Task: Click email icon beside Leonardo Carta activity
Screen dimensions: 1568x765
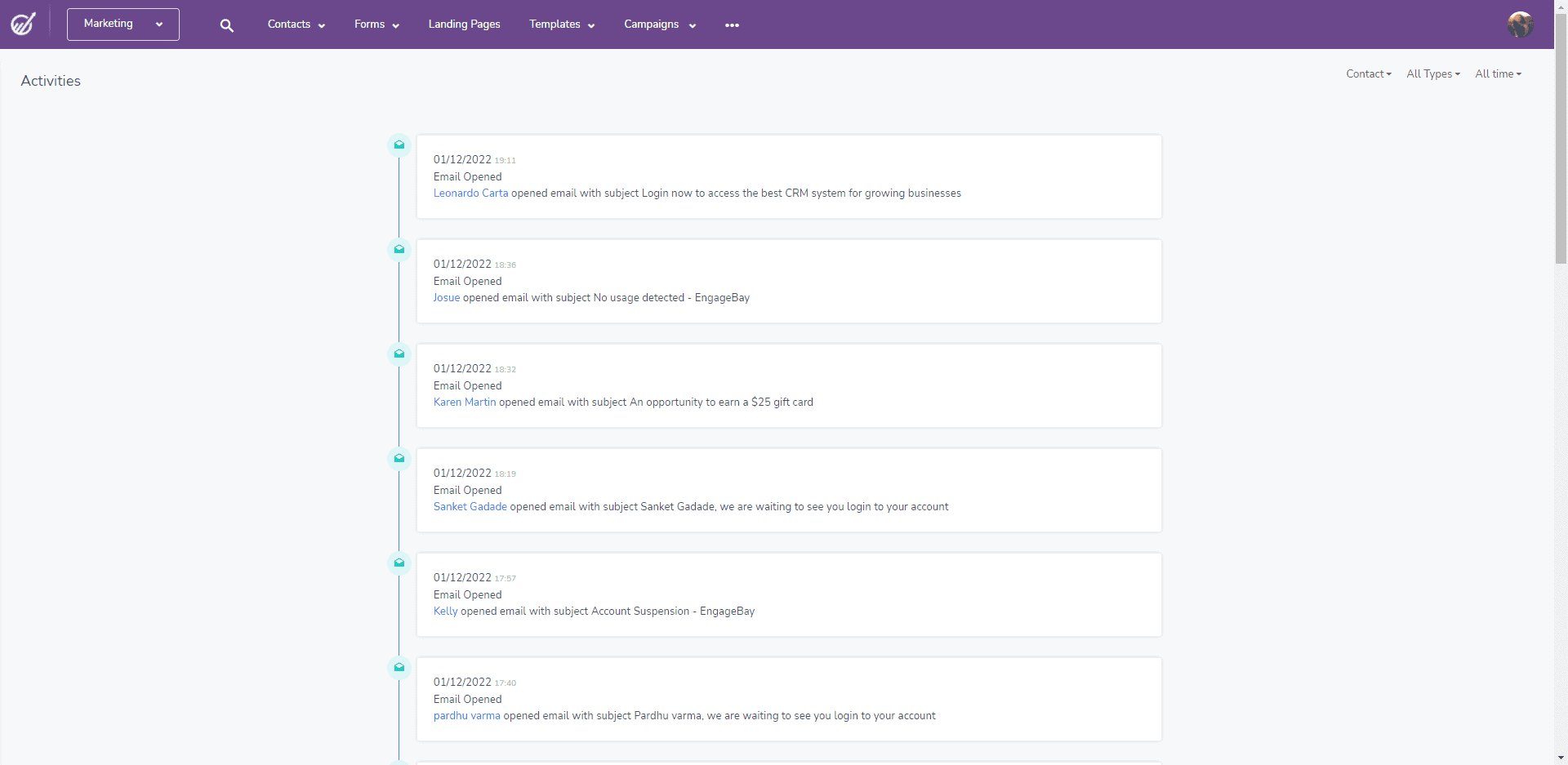Action: 399,145
